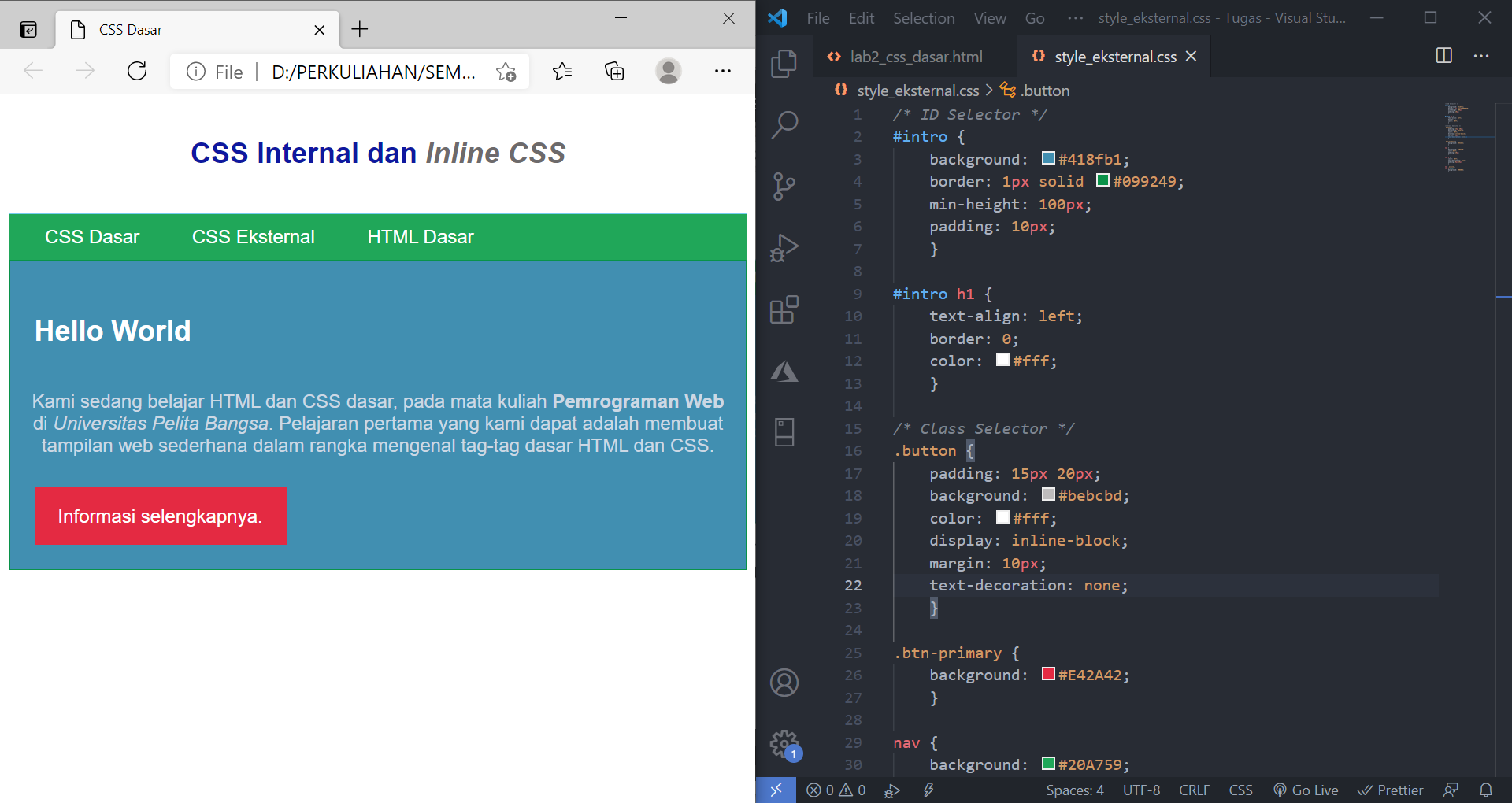Image resolution: width=1512 pixels, height=803 pixels.
Task: Add this page to favorites
Action: click(506, 72)
